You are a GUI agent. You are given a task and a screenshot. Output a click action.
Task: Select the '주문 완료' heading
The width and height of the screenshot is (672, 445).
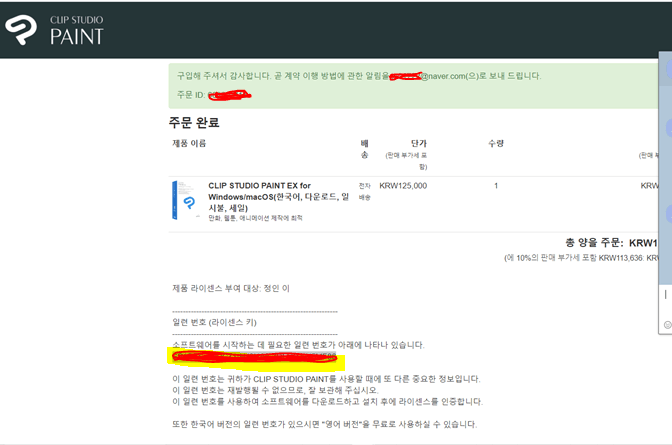pyautogui.click(x=194, y=123)
